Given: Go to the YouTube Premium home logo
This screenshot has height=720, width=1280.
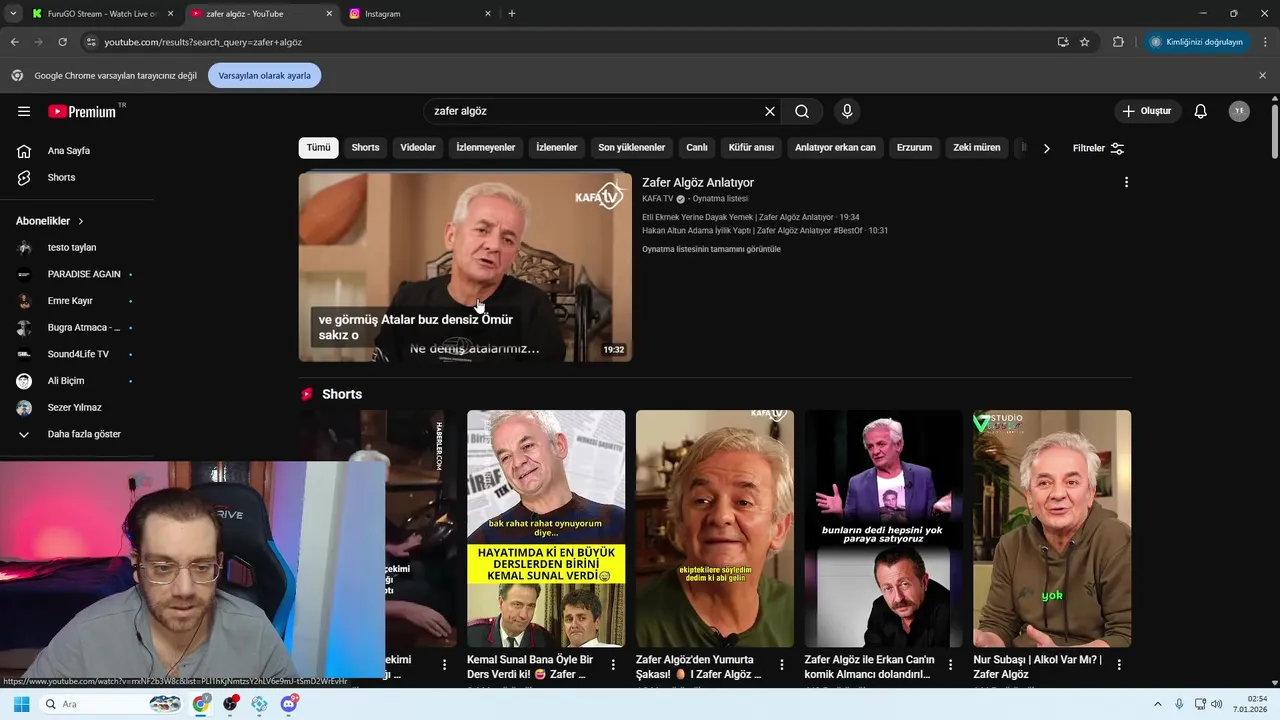Looking at the screenshot, I should [82, 111].
